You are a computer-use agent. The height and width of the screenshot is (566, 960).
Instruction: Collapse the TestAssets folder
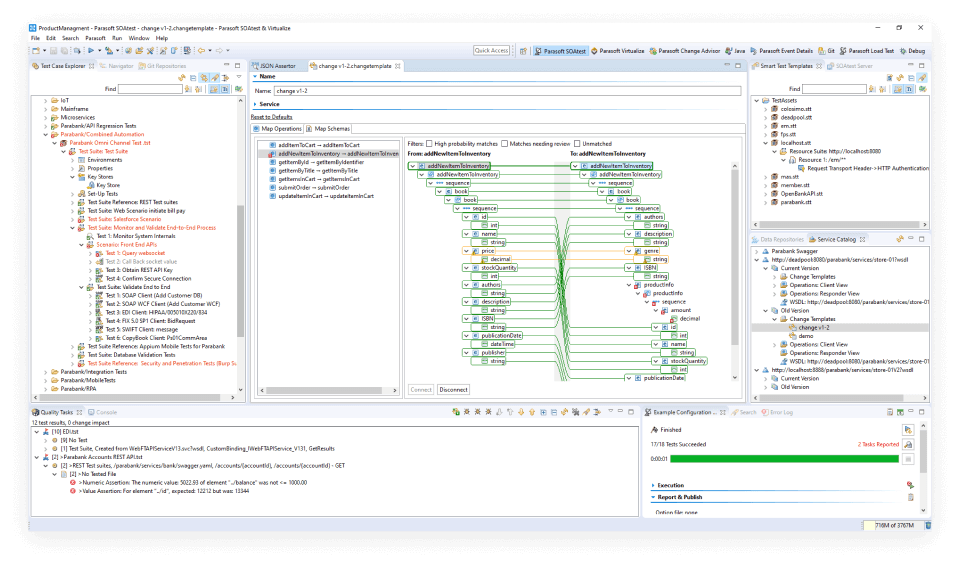click(x=757, y=100)
